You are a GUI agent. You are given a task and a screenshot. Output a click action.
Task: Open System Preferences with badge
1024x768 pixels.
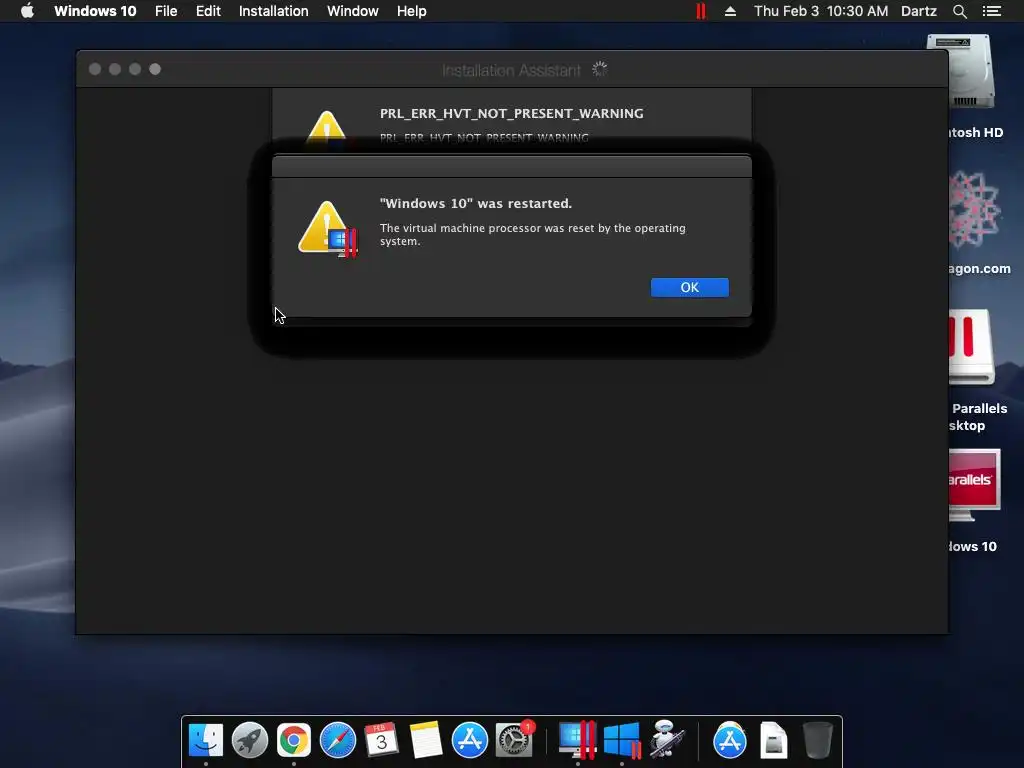pos(514,740)
